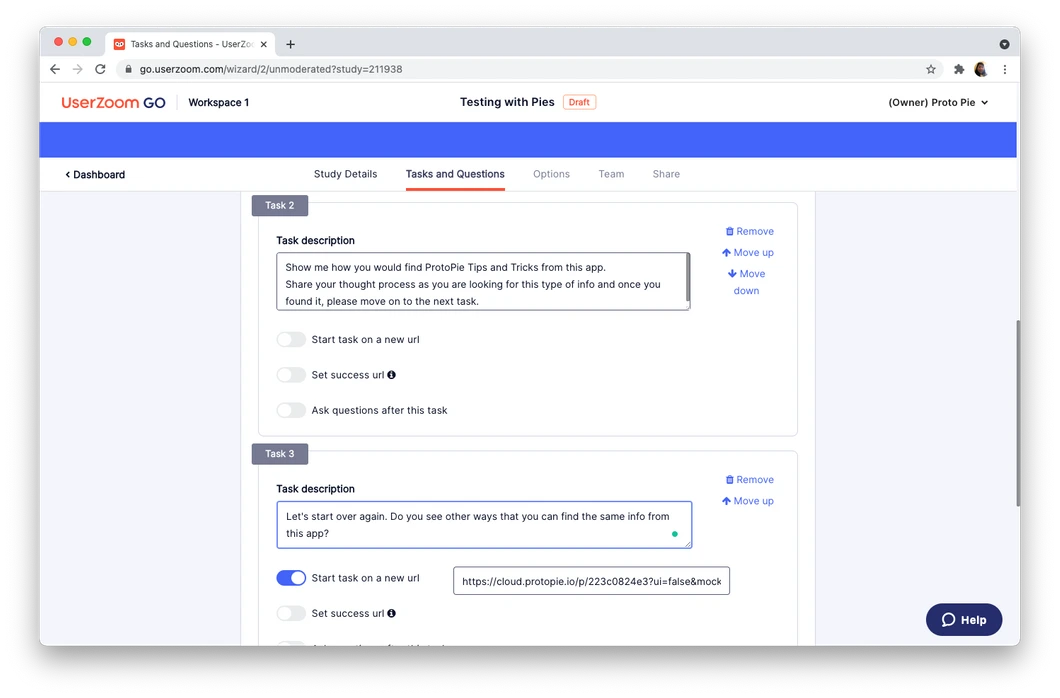Click the trash Remove icon for Task 2
Screen dimensions: 1060x698
pyautogui.click(x=729, y=231)
